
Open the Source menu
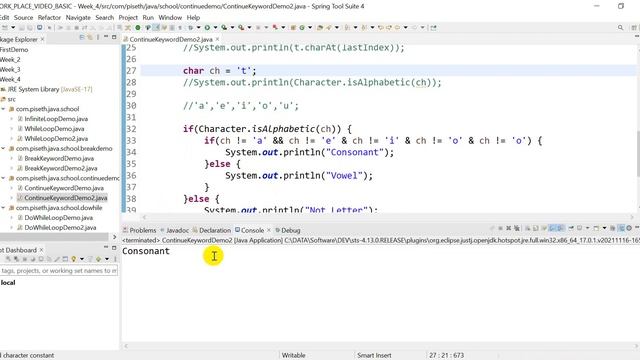pos(23,18)
